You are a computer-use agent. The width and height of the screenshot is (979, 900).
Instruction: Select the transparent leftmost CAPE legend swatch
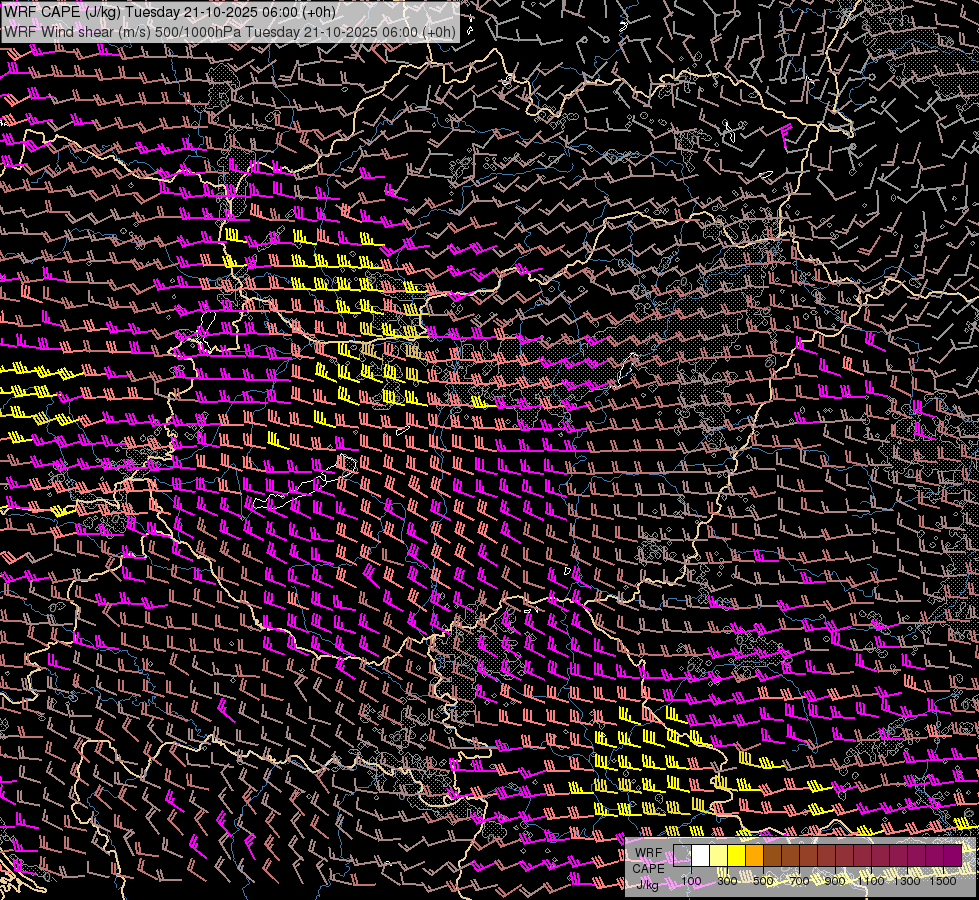tap(682, 855)
